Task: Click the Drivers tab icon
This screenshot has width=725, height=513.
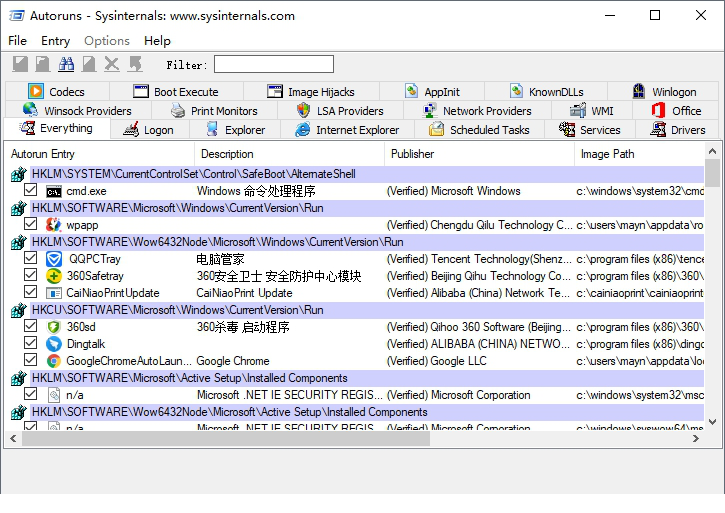Action: click(x=658, y=129)
